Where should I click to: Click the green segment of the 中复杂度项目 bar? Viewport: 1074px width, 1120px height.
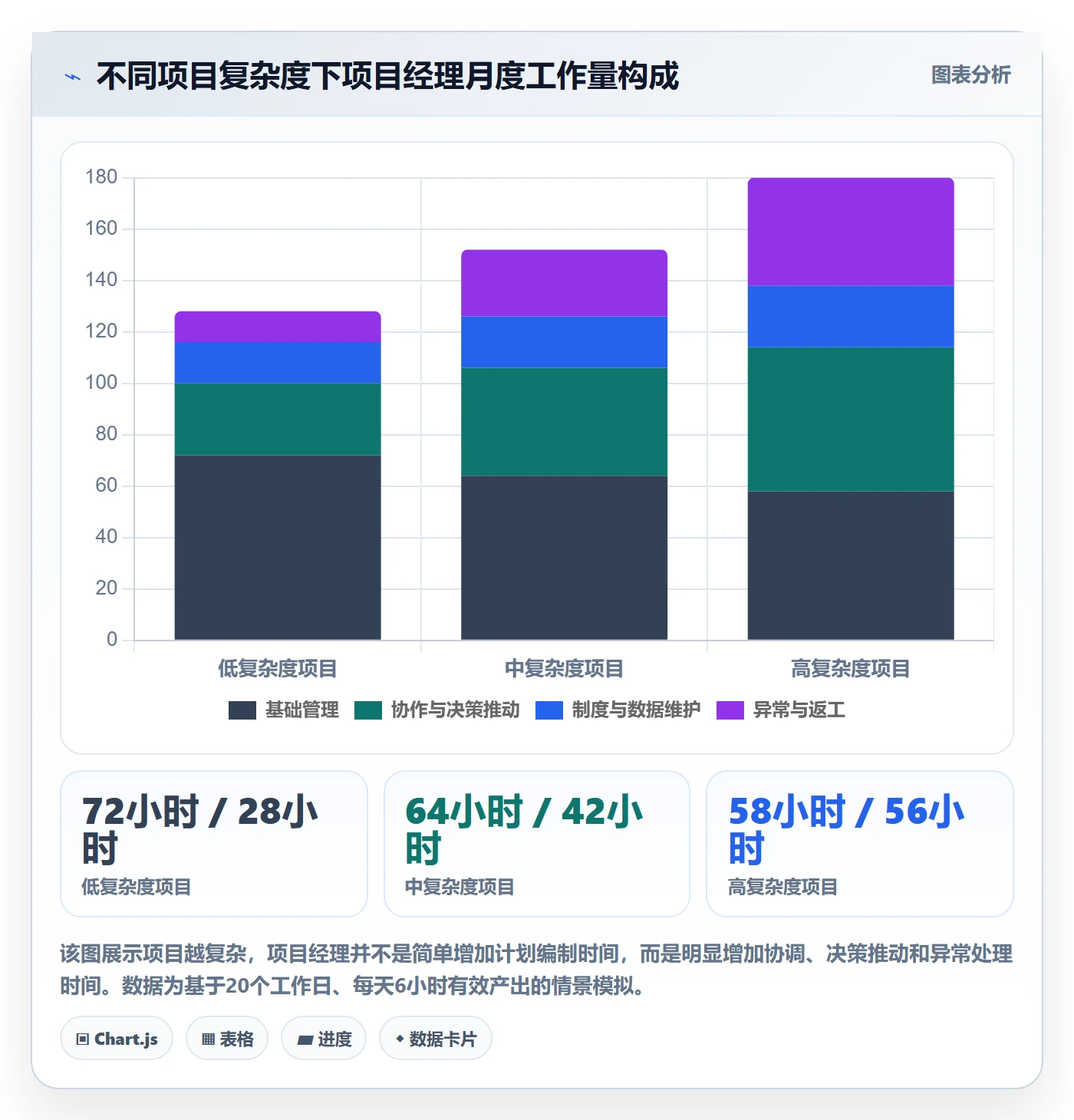click(x=564, y=422)
